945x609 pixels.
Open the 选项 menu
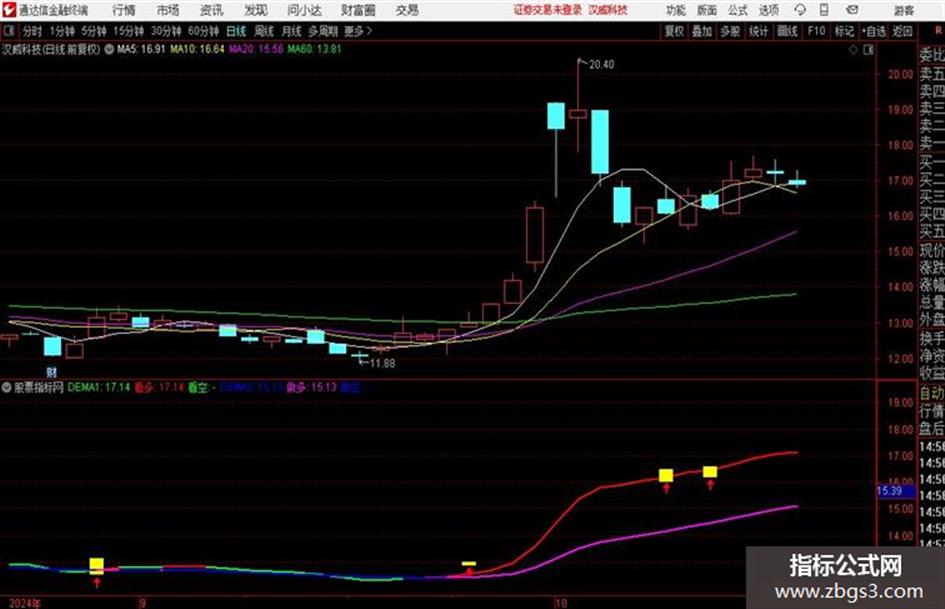click(768, 10)
